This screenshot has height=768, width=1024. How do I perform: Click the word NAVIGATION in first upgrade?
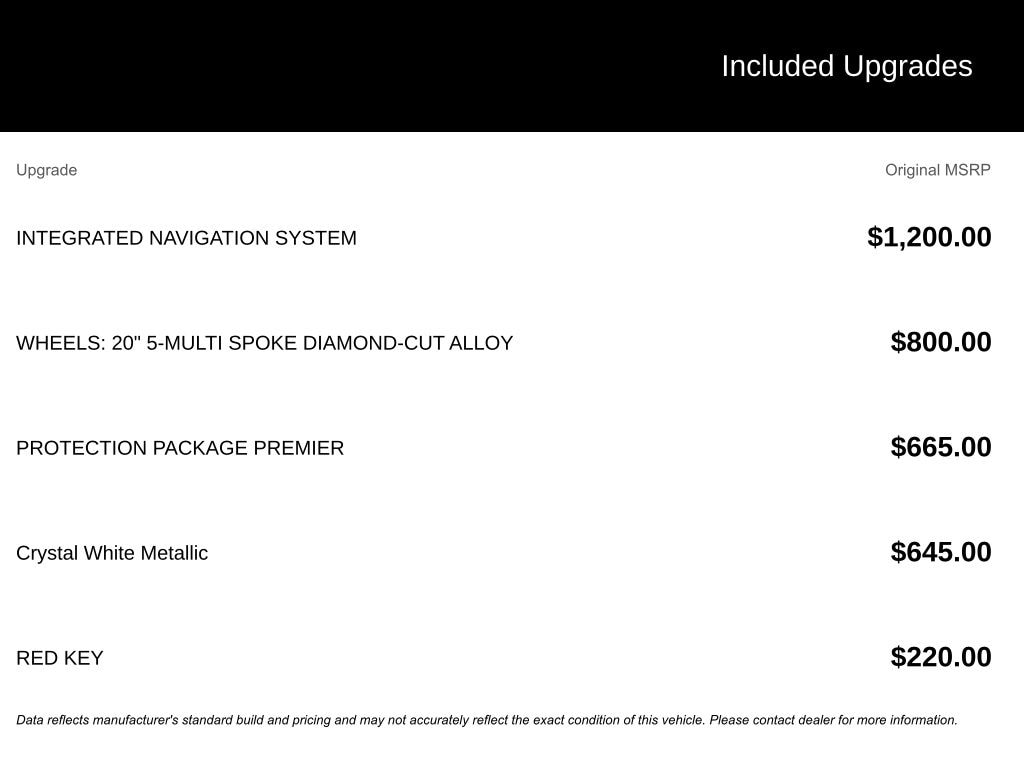[x=209, y=238]
